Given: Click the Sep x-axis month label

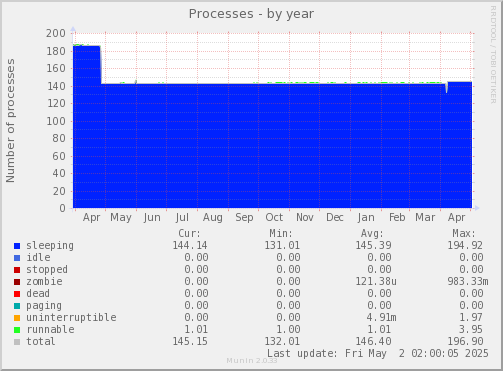Looking at the screenshot, I should coord(244,218).
